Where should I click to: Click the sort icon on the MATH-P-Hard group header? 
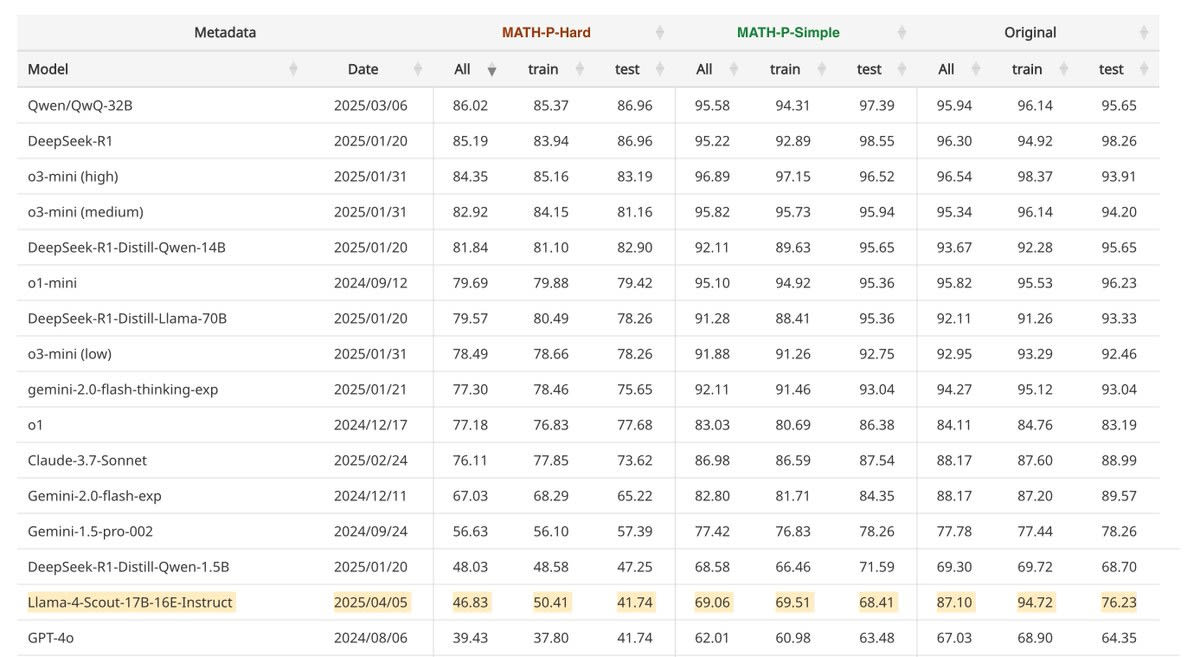(x=659, y=32)
